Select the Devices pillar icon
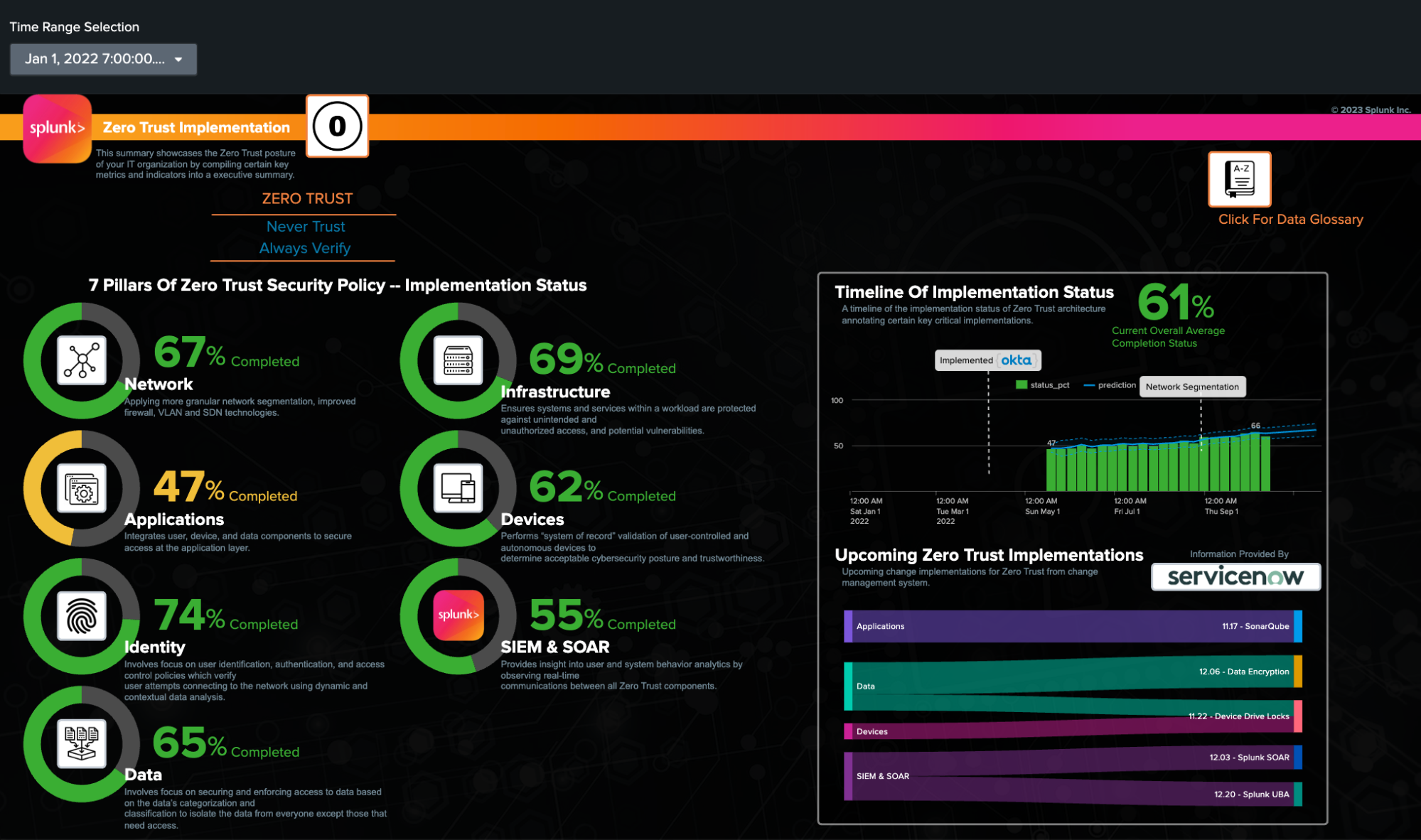 (459, 488)
